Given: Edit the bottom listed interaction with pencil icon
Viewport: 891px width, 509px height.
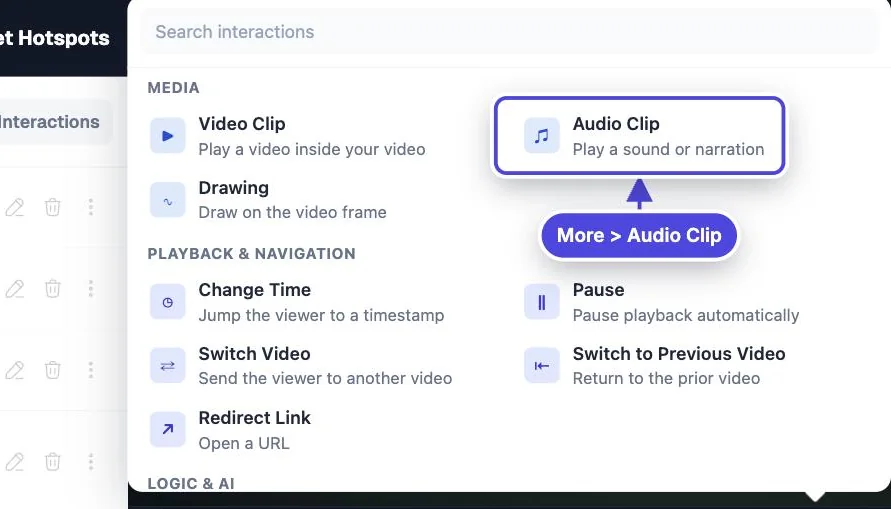Looking at the screenshot, I should click(x=15, y=462).
